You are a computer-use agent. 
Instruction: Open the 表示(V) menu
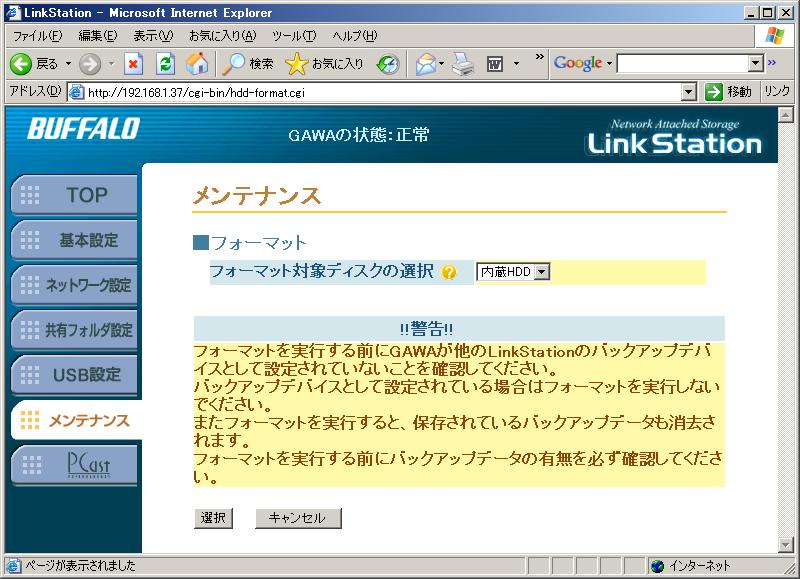(153, 36)
